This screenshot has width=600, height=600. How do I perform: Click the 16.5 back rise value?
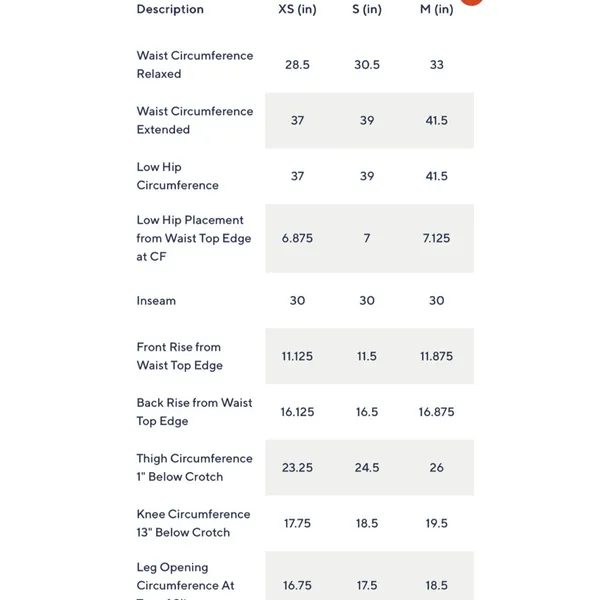[x=367, y=412]
